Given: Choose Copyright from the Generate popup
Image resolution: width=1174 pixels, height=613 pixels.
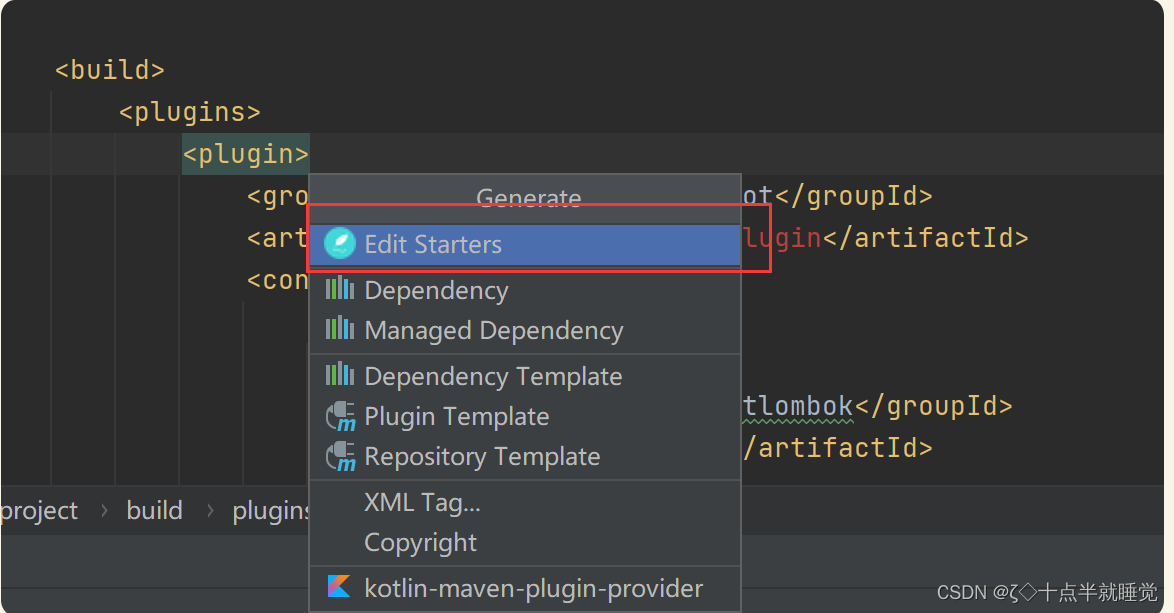Looking at the screenshot, I should (525, 543).
